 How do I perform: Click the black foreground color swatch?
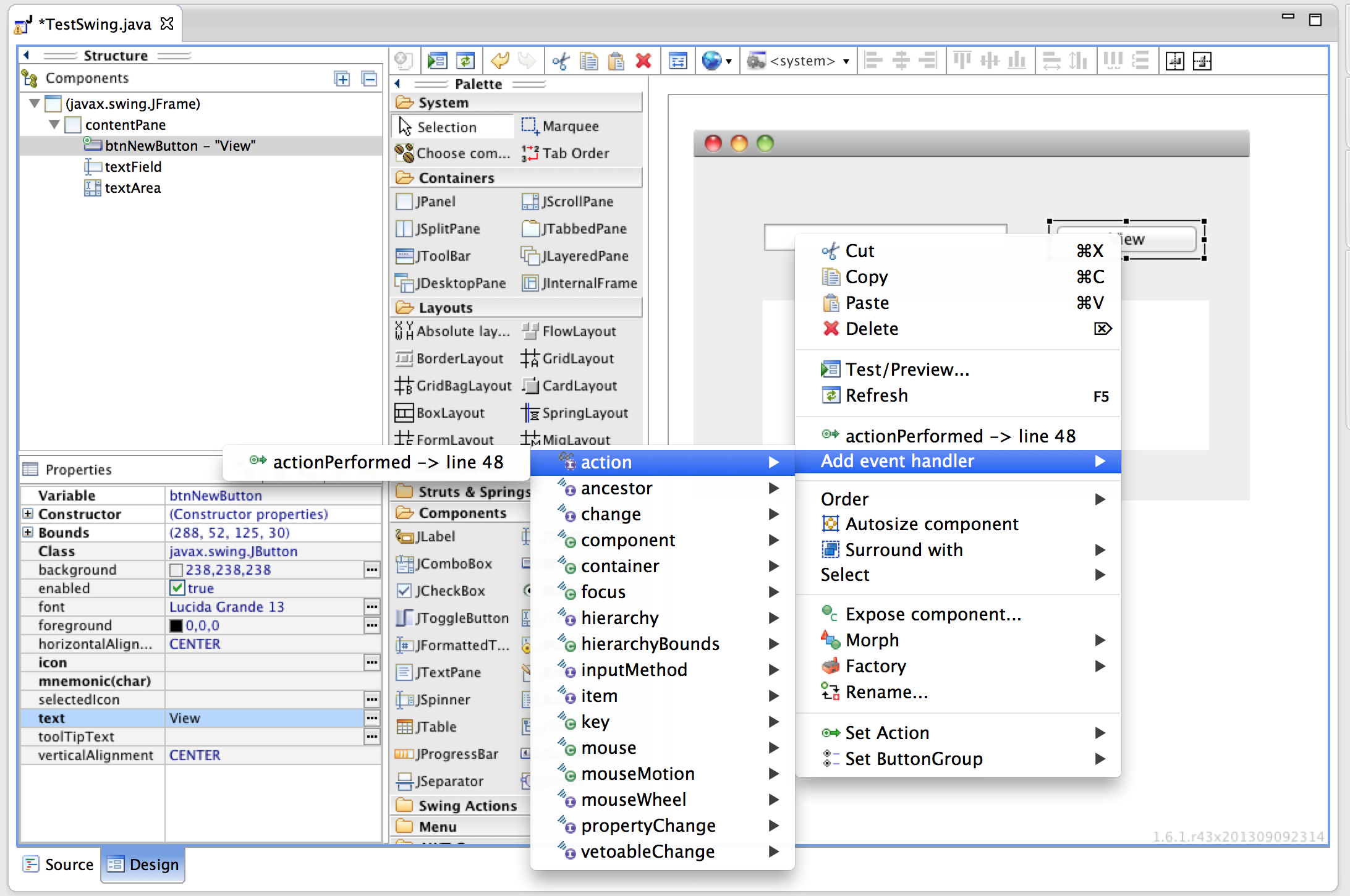tap(176, 625)
